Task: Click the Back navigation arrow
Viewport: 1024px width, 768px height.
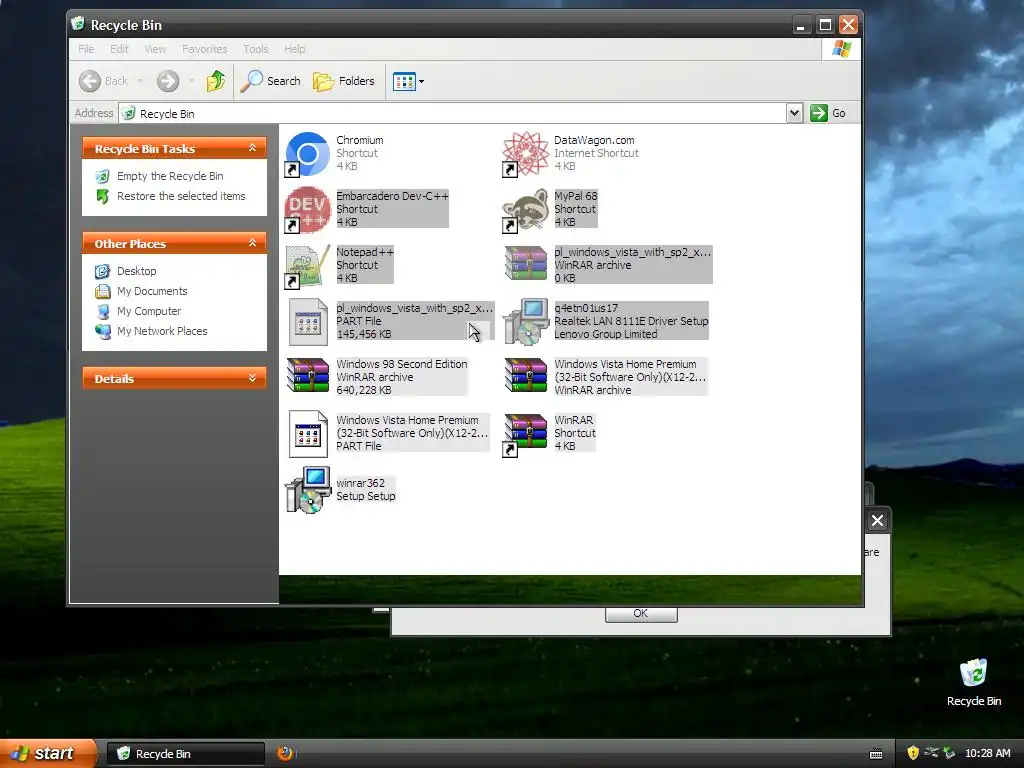Action: pyautogui.click(x=90, y=81)
